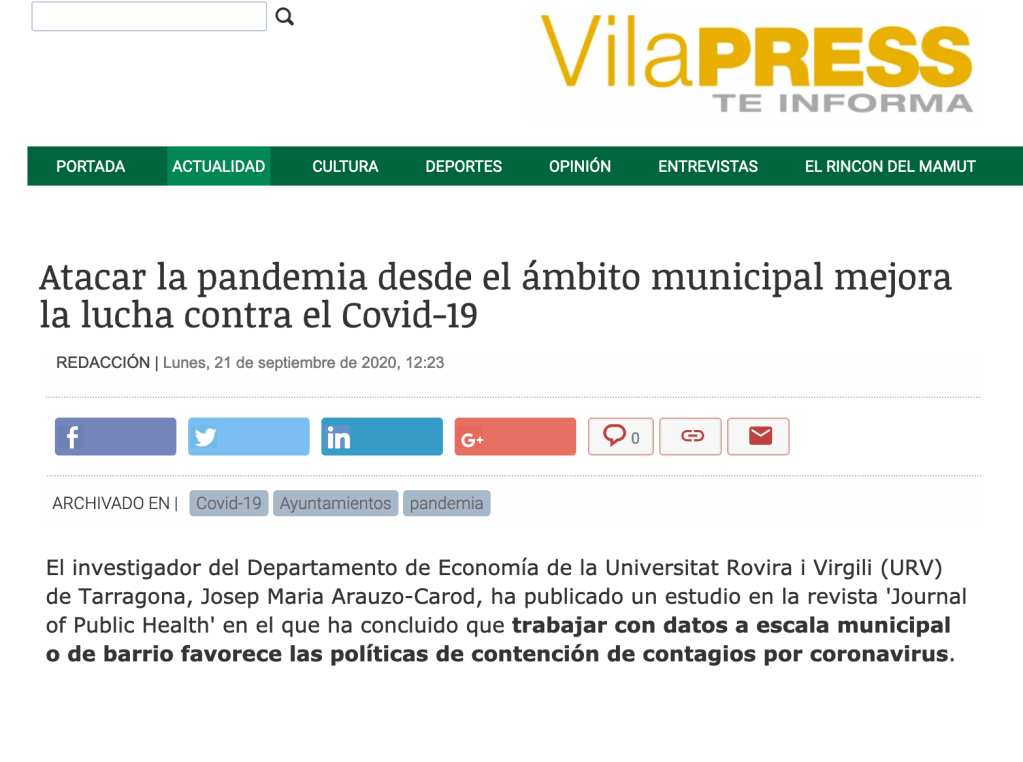The width and height of the screenshot is (1023, 762).
Task: Go to the Portada menu item
Action: (91, 166)
